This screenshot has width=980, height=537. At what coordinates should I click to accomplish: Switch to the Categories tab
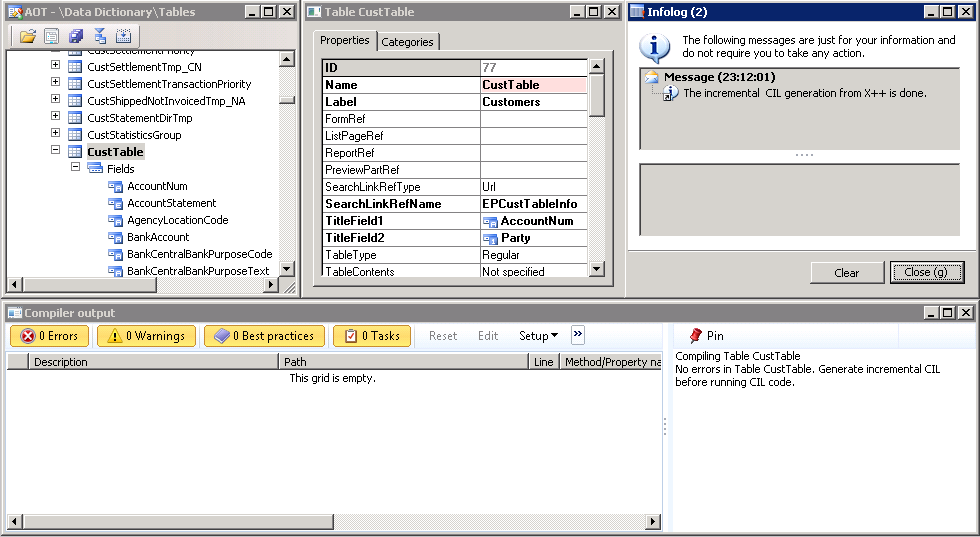(407, 42)
